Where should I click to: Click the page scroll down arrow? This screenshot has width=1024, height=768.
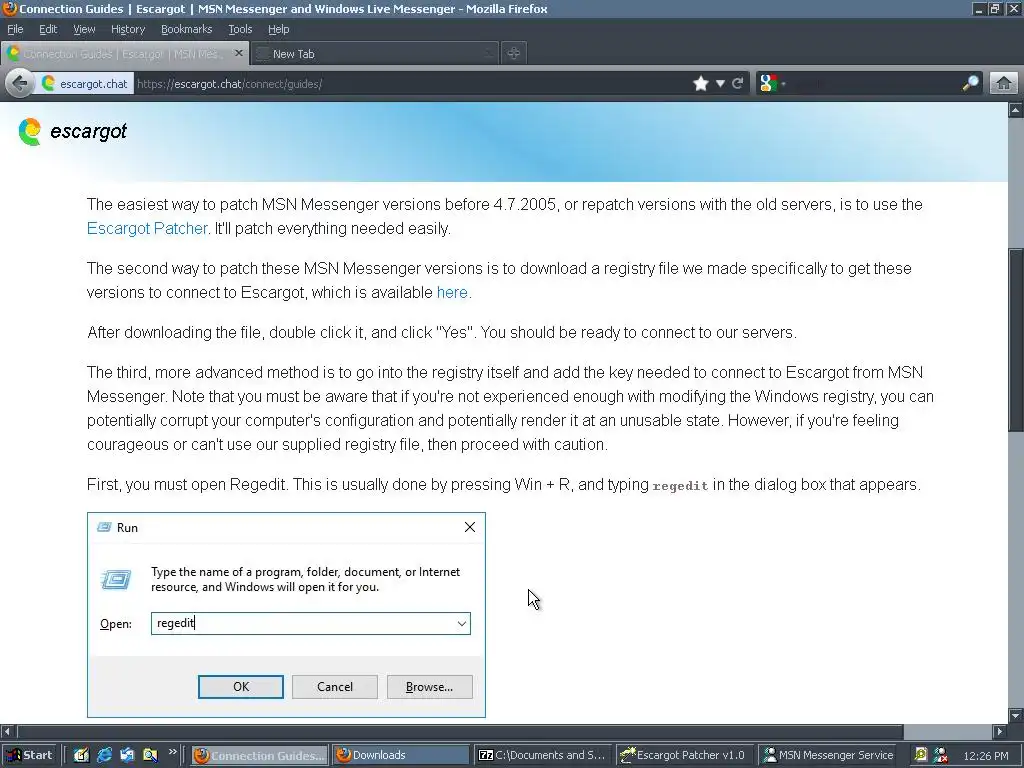pos(1016,716)
